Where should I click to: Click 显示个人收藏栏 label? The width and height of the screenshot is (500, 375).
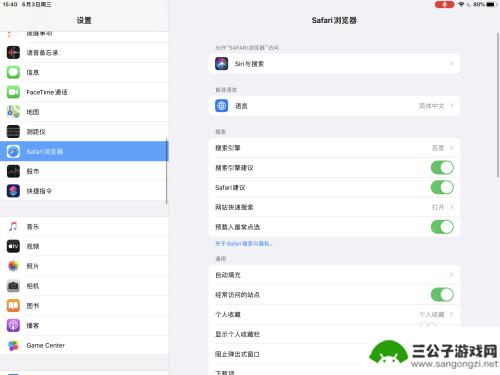click(x=237, y=334)
